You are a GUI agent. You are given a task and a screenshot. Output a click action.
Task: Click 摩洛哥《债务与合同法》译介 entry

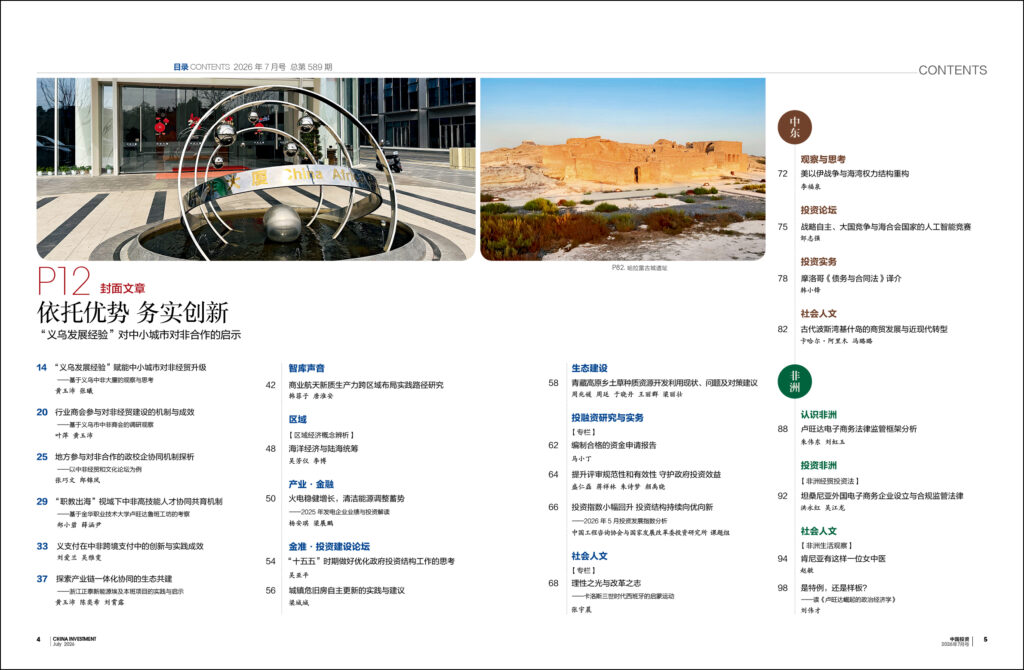tap(851, 278)
